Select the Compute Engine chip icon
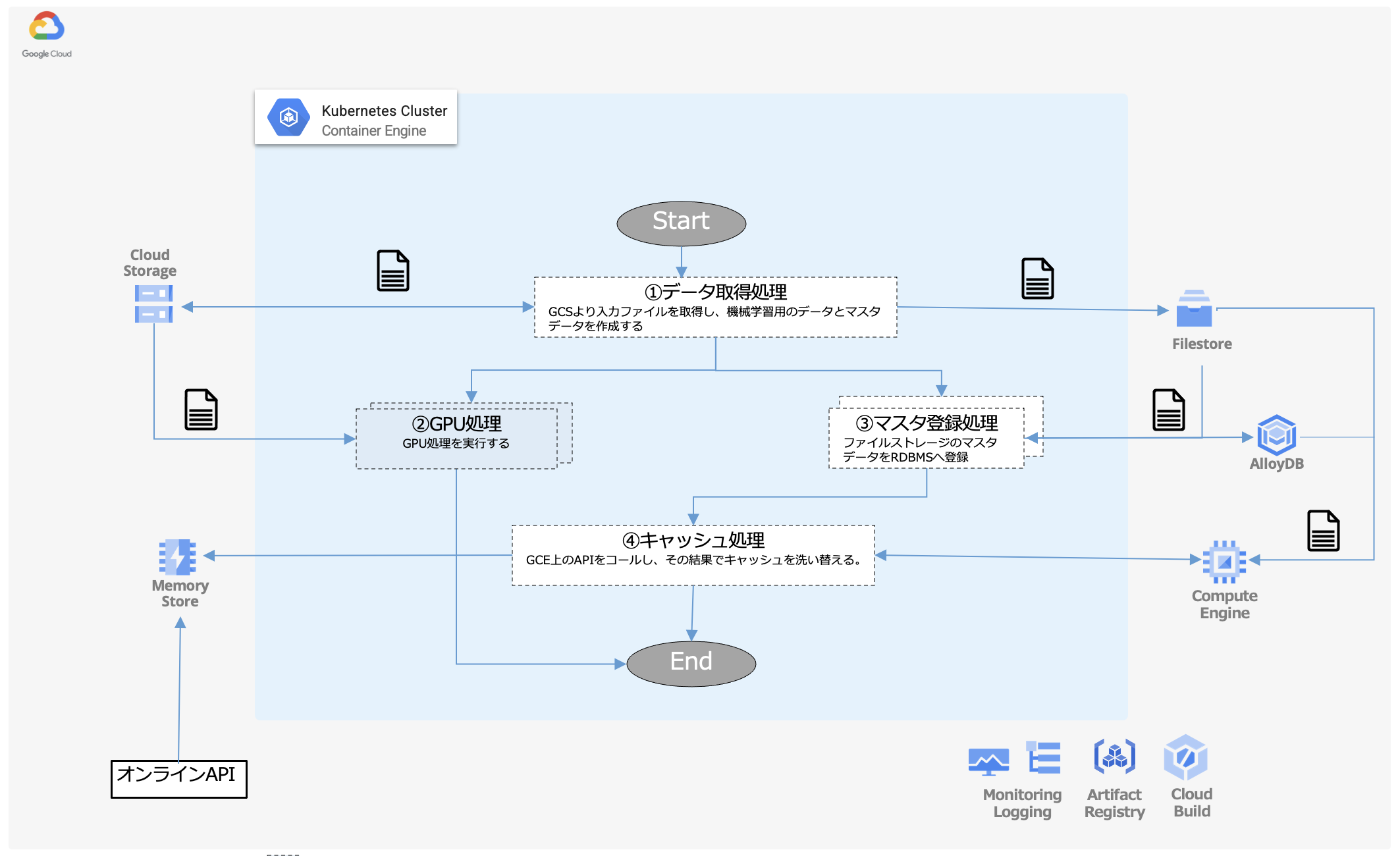Image resolution: width=1400 pixels, height=856 pixels. [x=1224, y=562]
